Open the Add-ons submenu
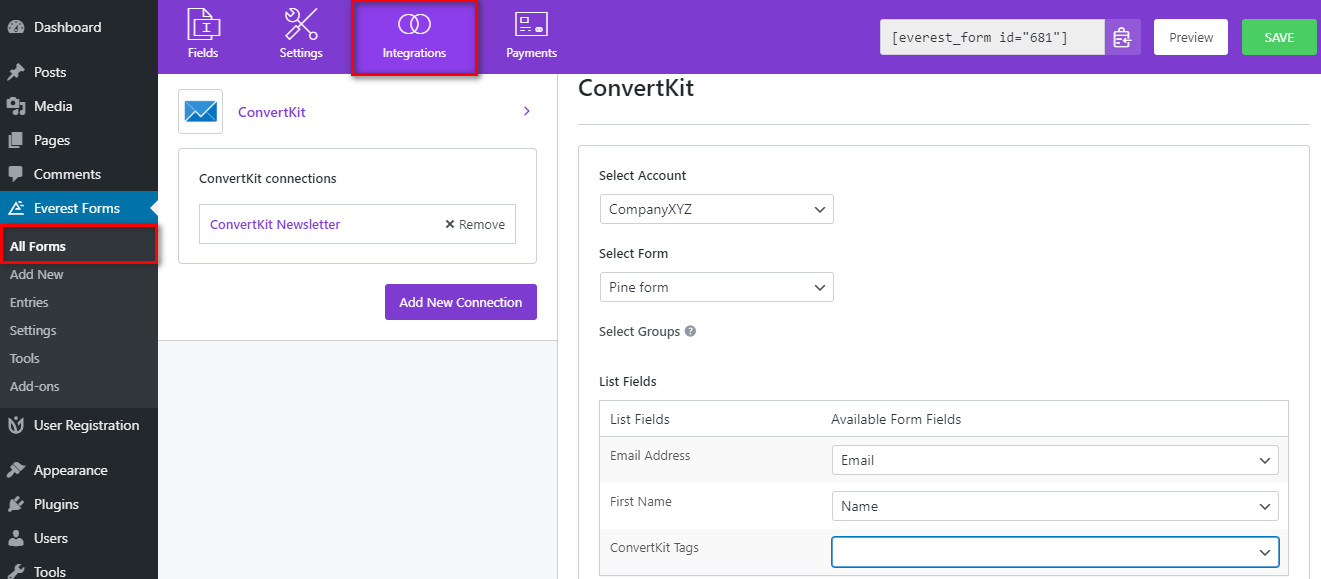 coord(35,386)
